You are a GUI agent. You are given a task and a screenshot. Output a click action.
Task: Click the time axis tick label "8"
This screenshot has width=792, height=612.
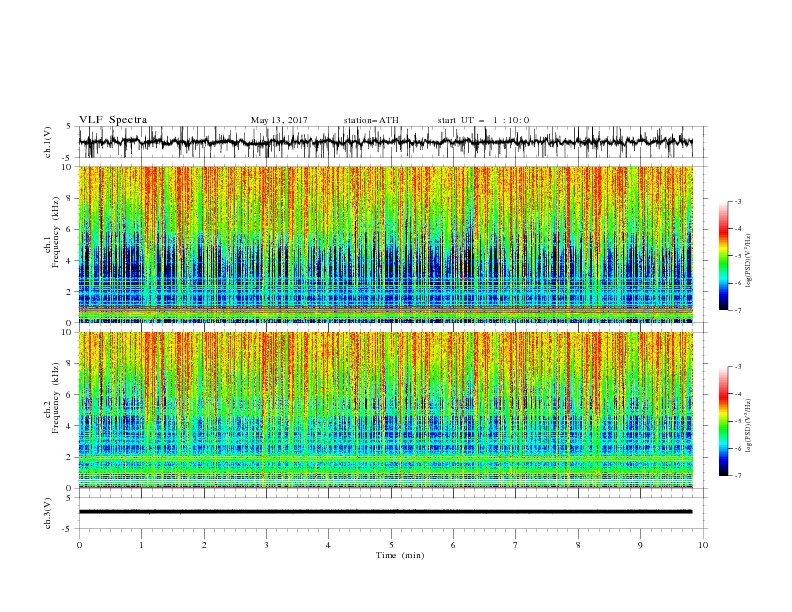(578, 545)
